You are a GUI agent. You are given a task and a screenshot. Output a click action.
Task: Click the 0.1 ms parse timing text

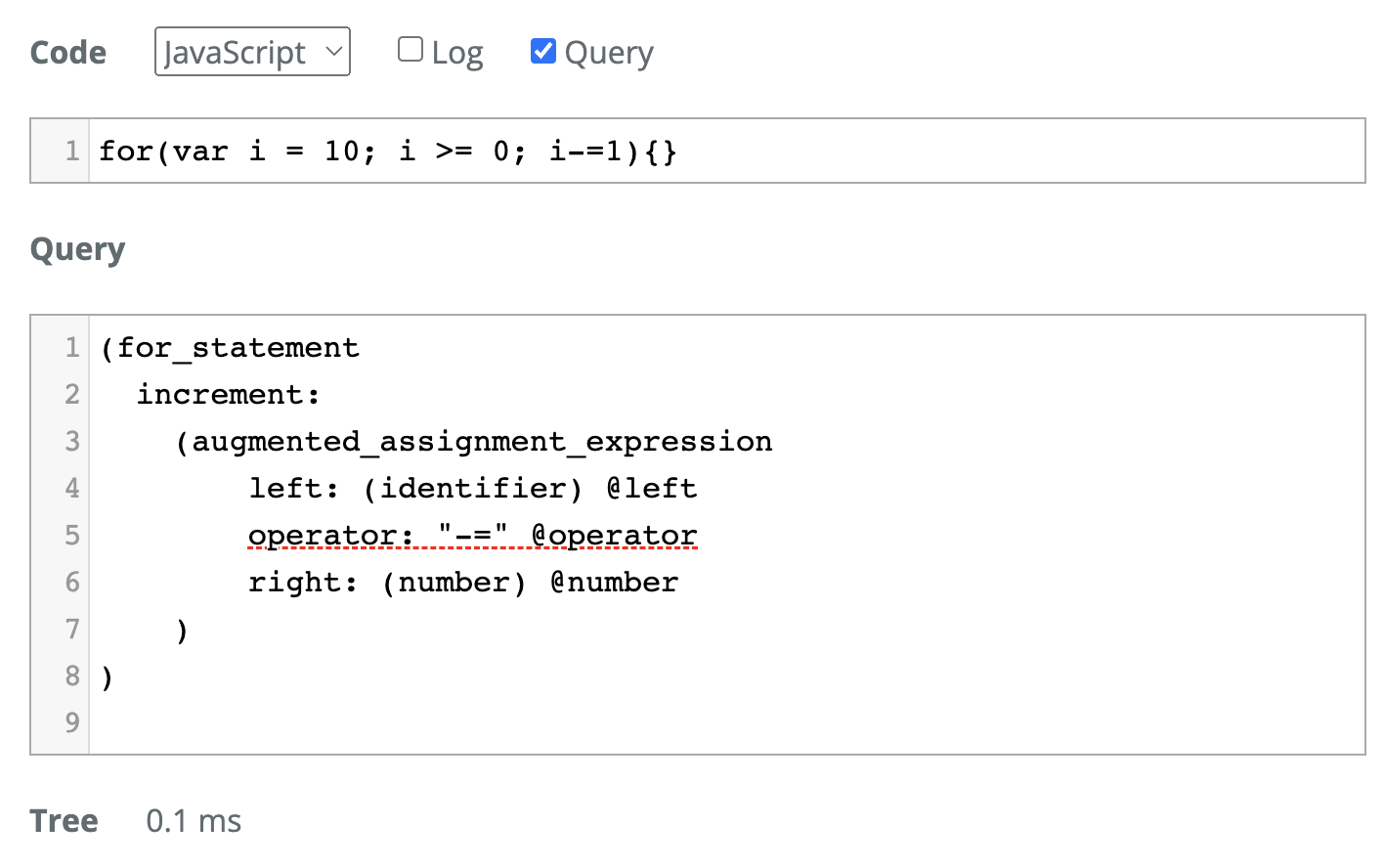pyautogui.click(x=192, y=821)
